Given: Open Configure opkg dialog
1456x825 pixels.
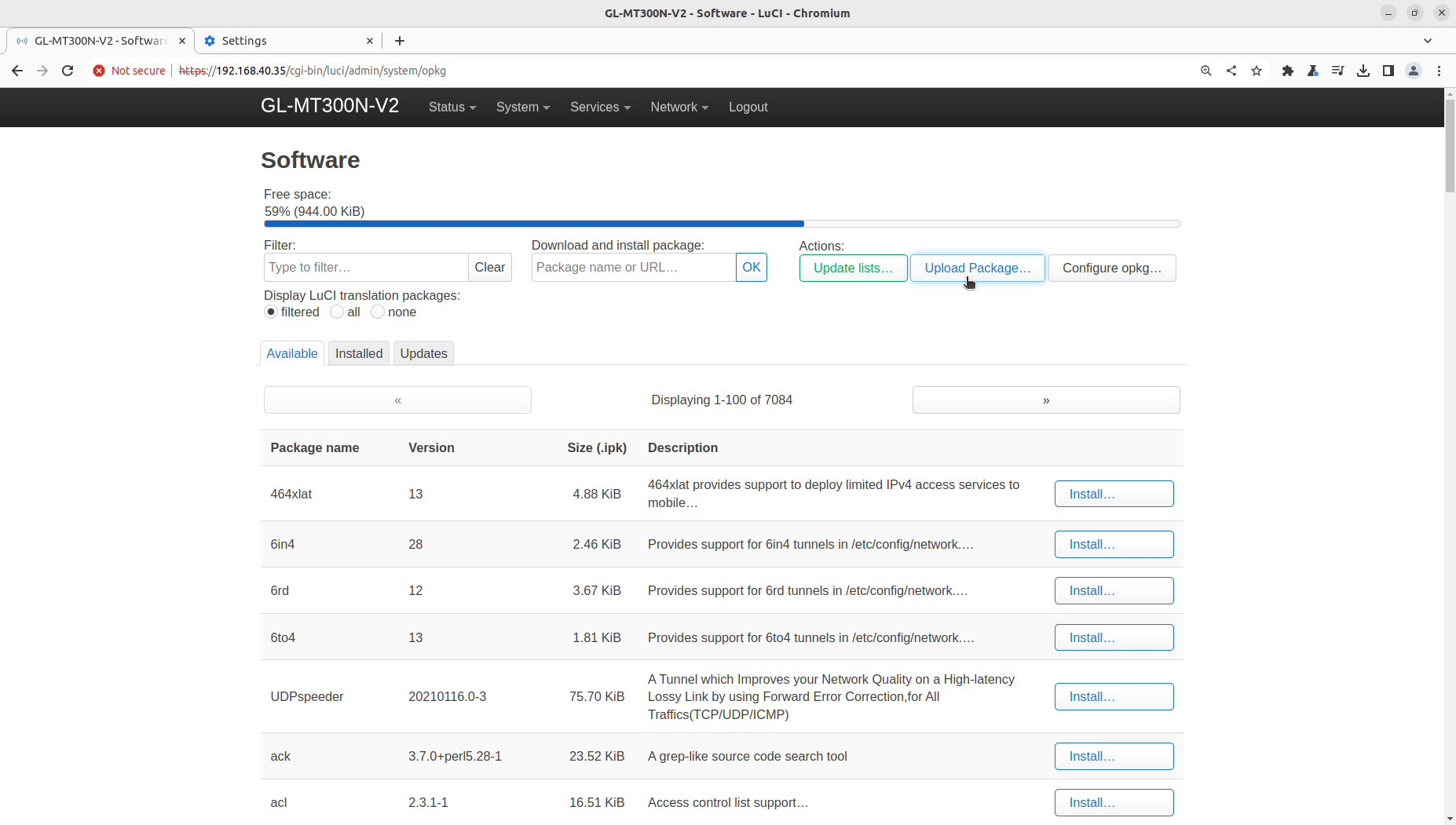Looking at the screenshot, I should pyautogui.click(x=1112, y=268).
